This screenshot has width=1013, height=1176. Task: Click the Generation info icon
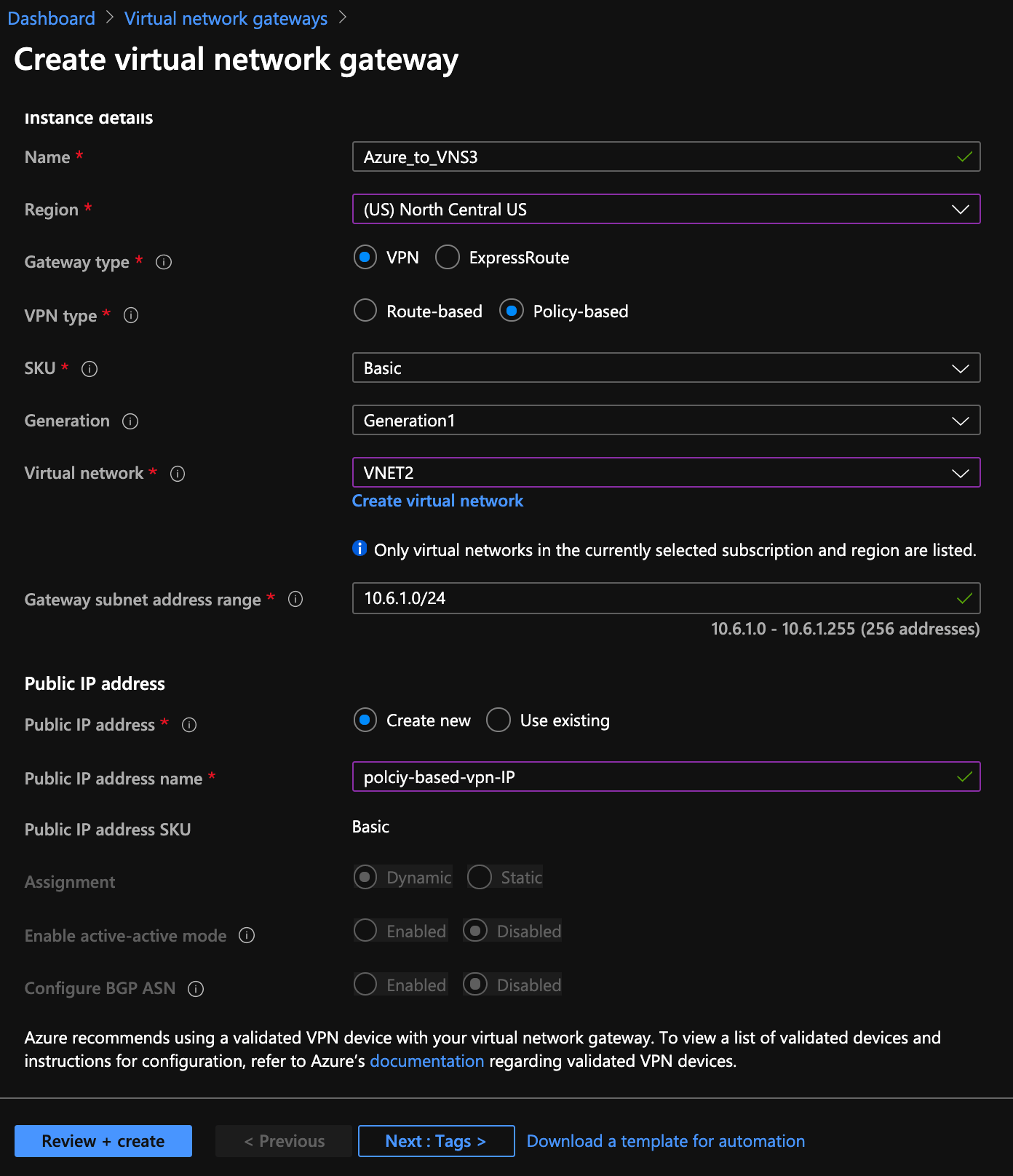[x=130, y=421]
